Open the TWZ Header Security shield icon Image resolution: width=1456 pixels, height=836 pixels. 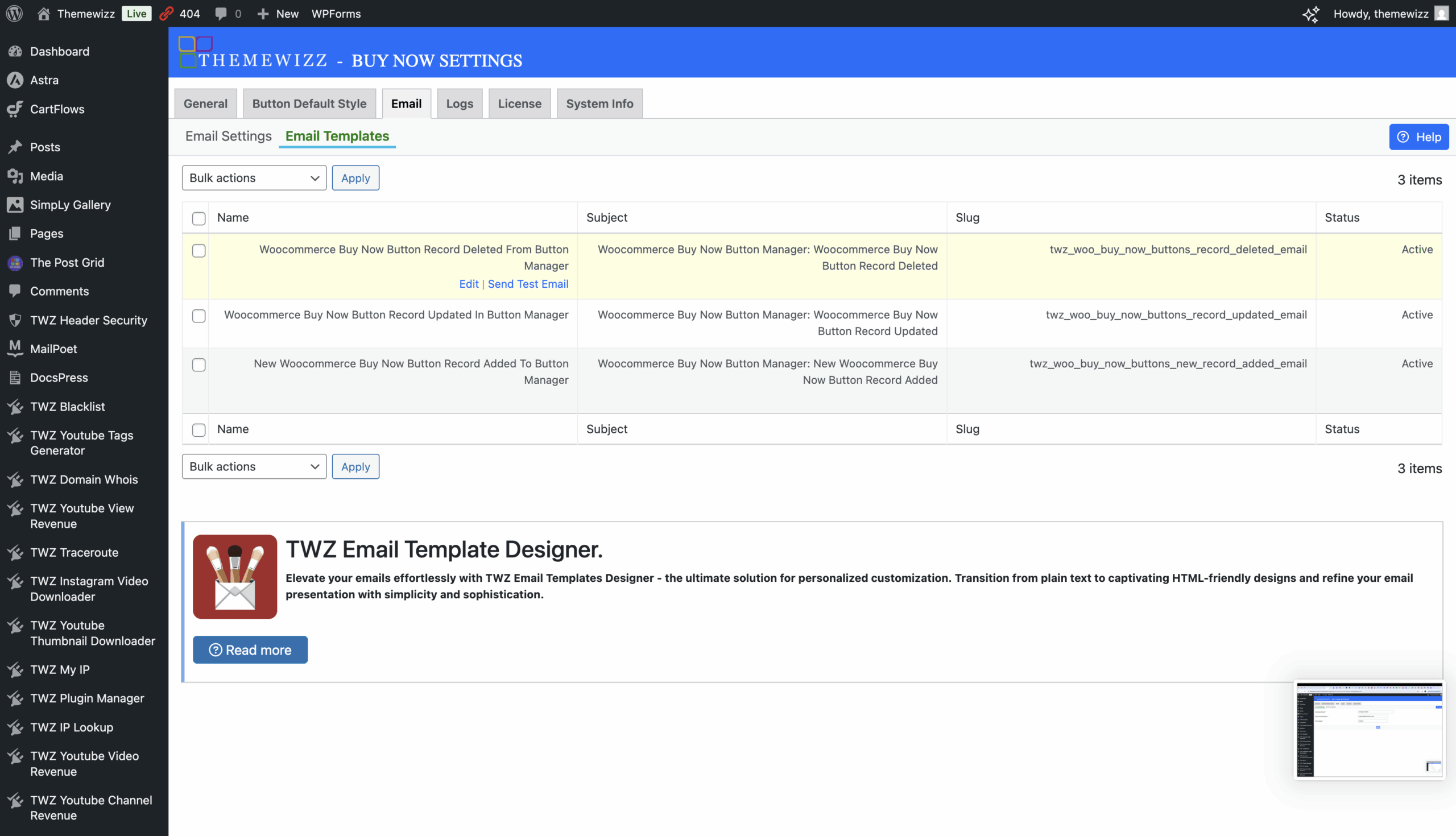click(x=15, y=320)
